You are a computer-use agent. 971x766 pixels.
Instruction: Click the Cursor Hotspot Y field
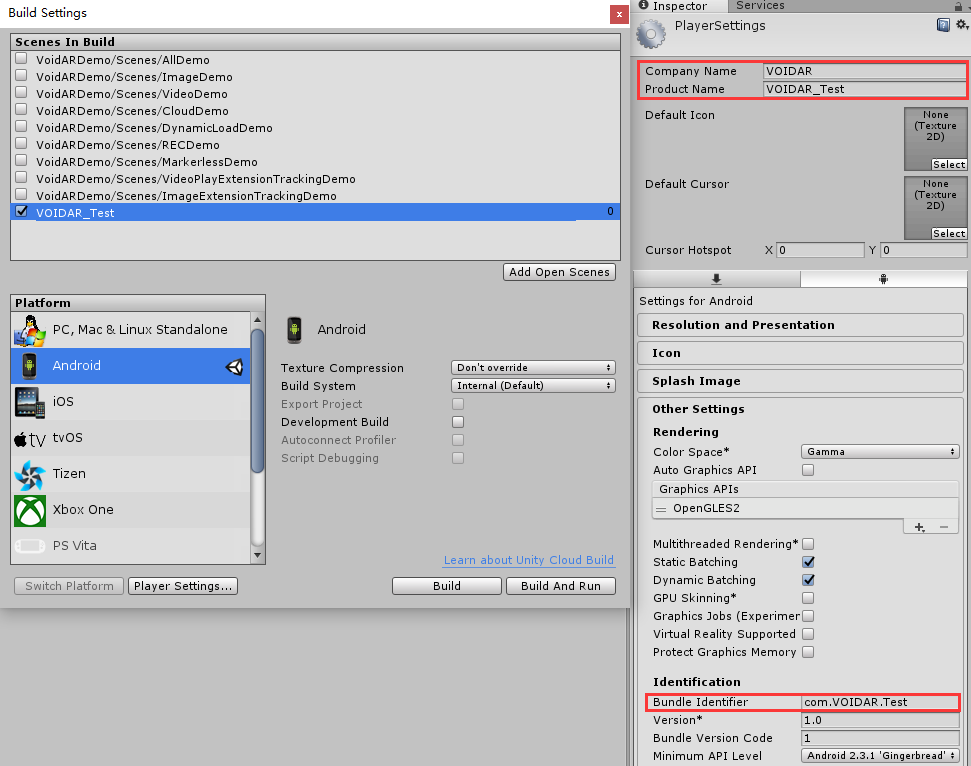click(x=923, y=250)
